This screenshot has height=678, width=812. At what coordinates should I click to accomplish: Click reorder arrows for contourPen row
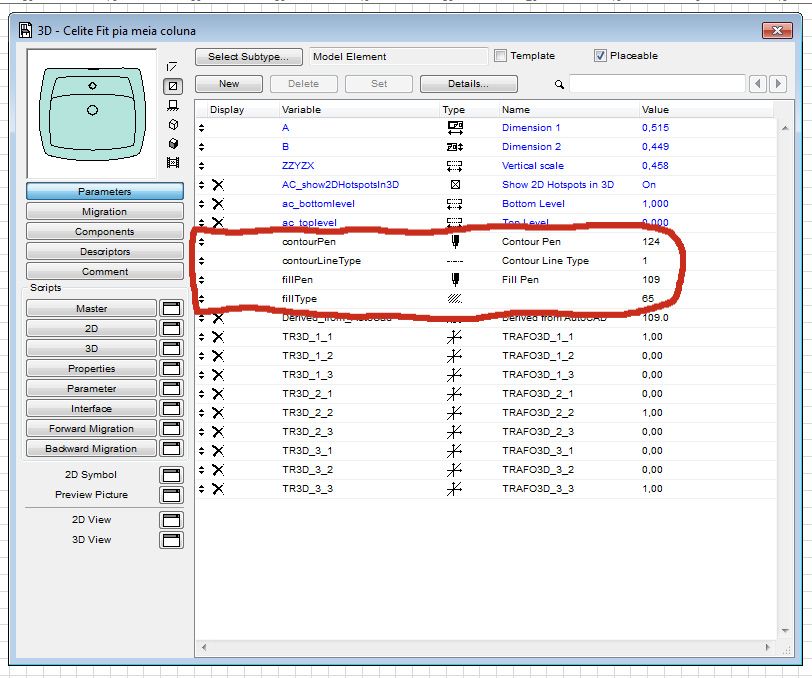tap(201, 242)
